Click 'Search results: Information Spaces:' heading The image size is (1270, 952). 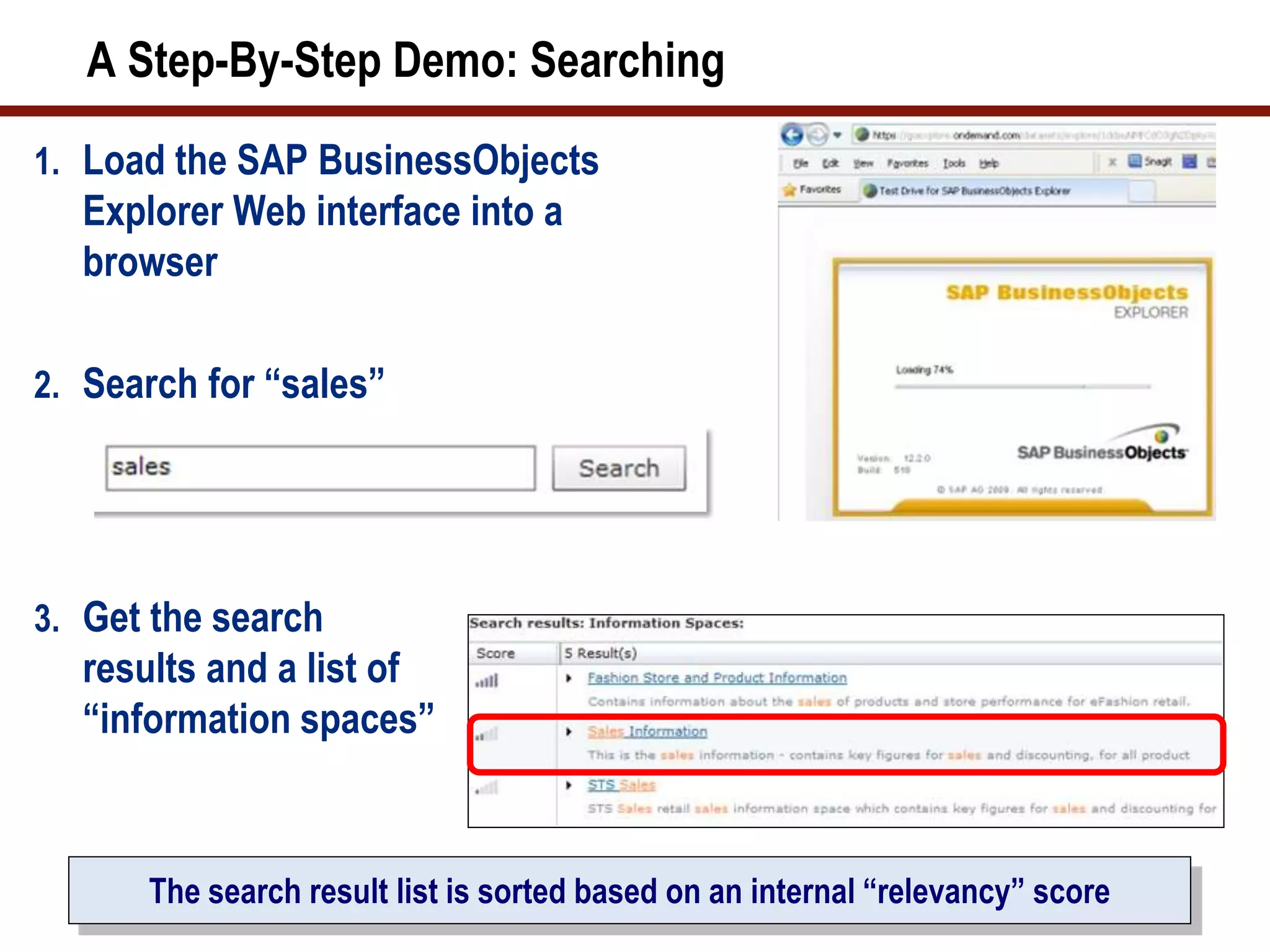click(606, 624)
